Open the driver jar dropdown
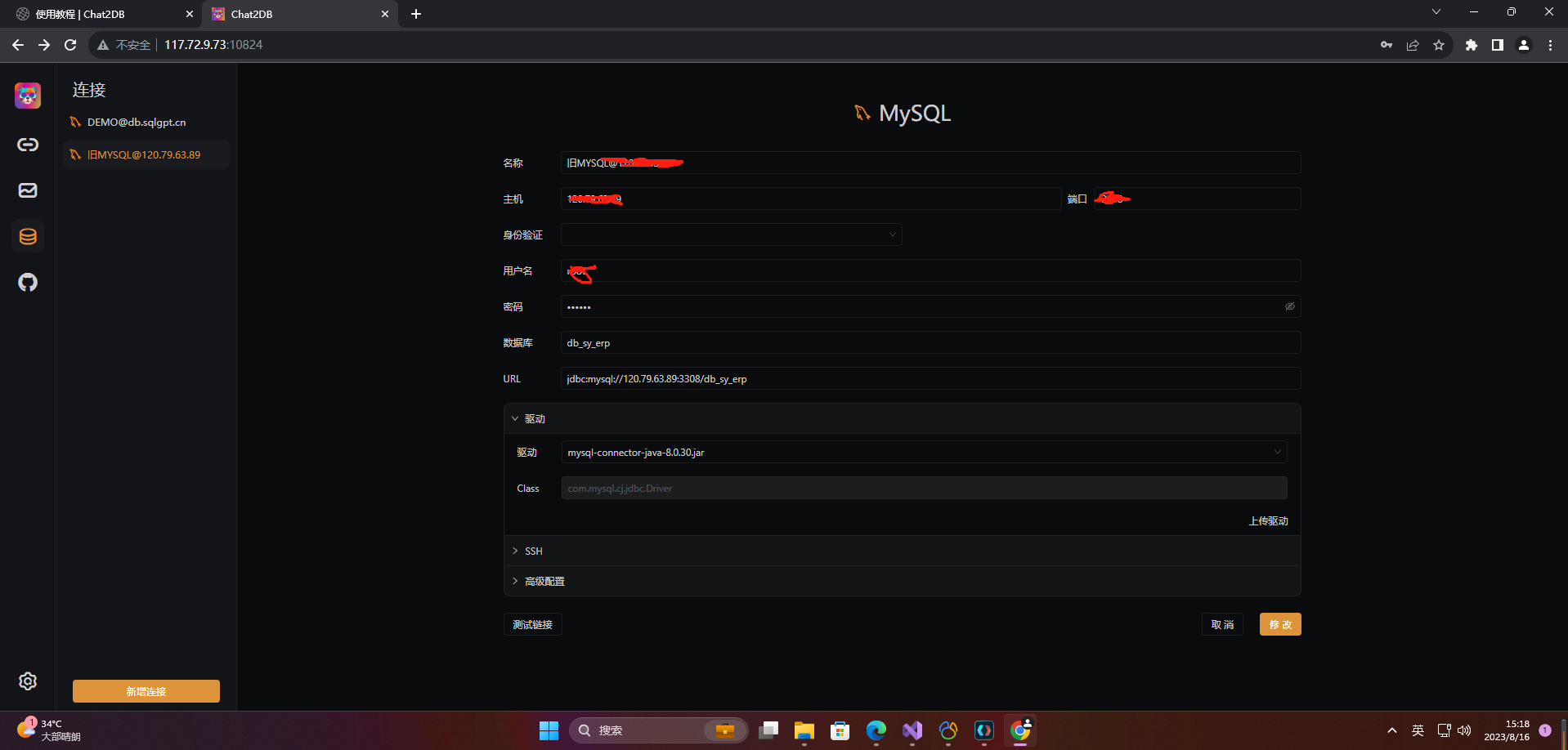Viewport: 1568px width, 750px height. pos(924,452)
